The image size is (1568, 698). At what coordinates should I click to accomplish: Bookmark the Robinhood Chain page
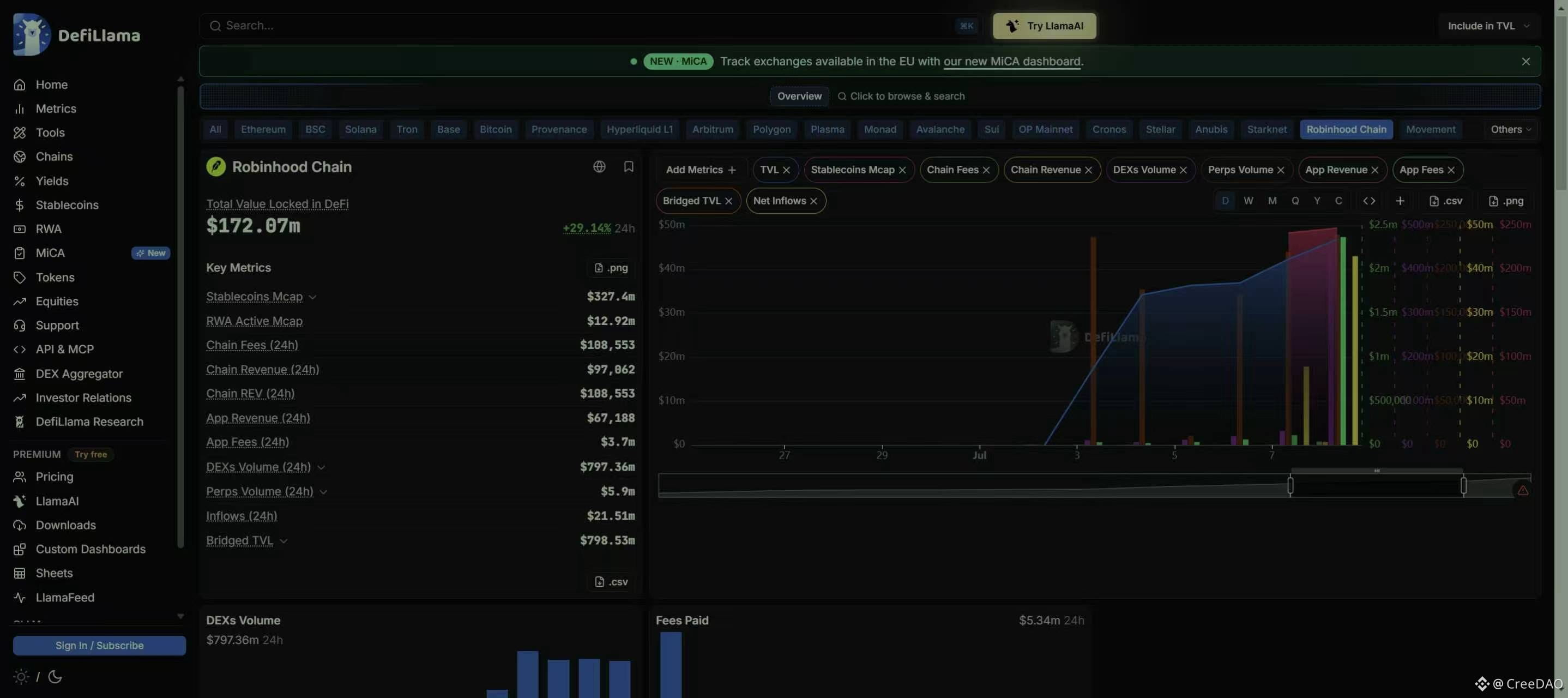tap(629, 167)
